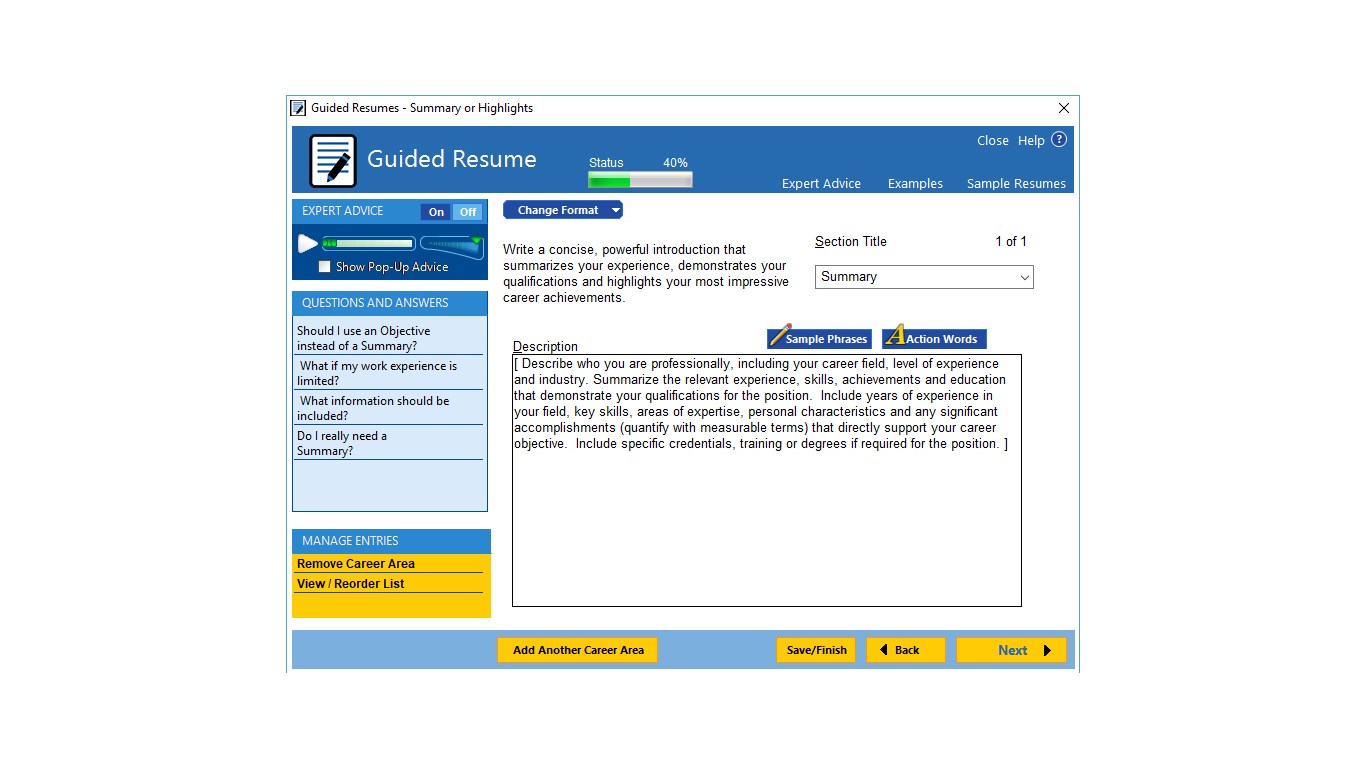Open the Examples tab

click(x=915, y=184)
